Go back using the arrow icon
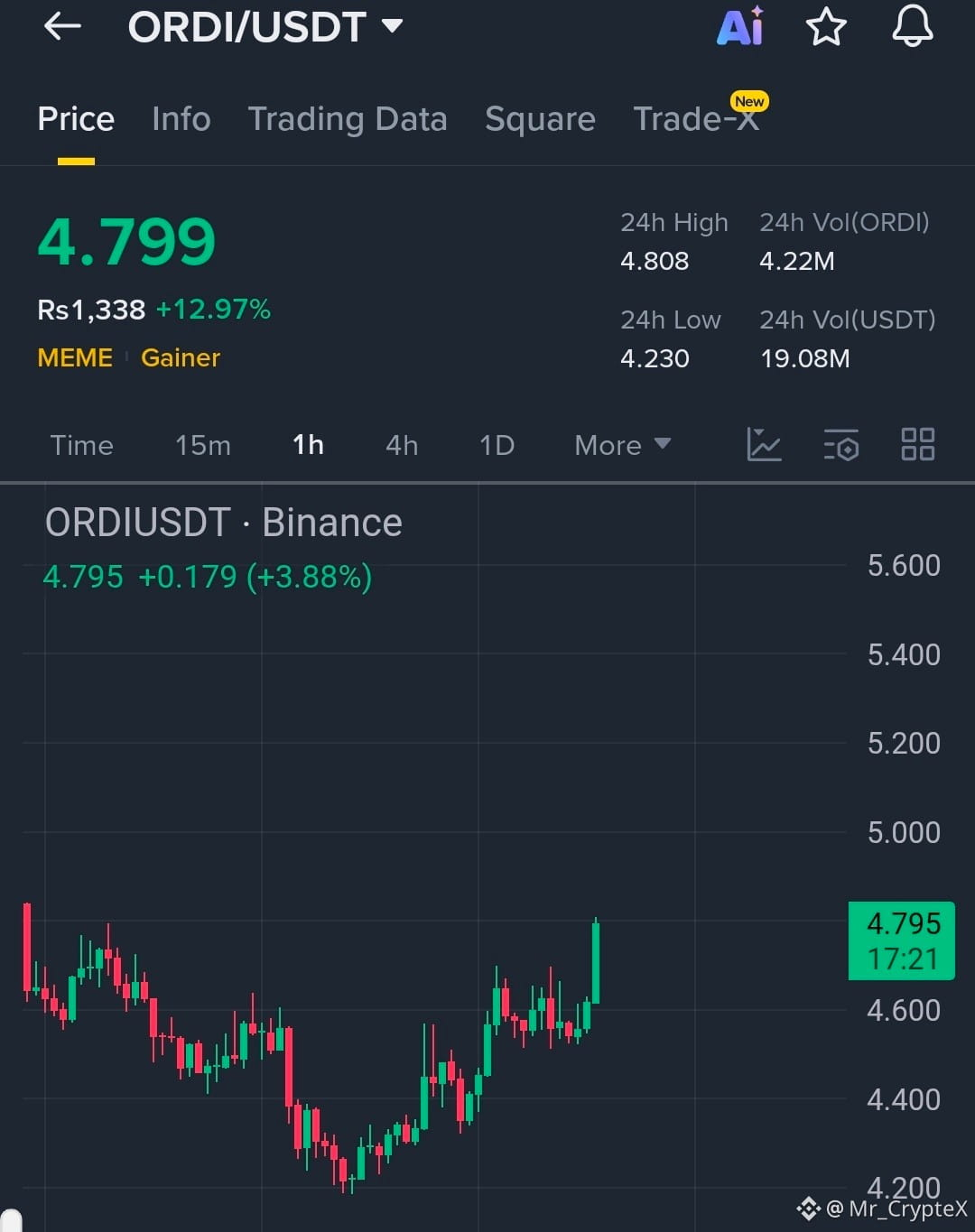The height and width of the screenshot is (1232, 975). point(62,27)
